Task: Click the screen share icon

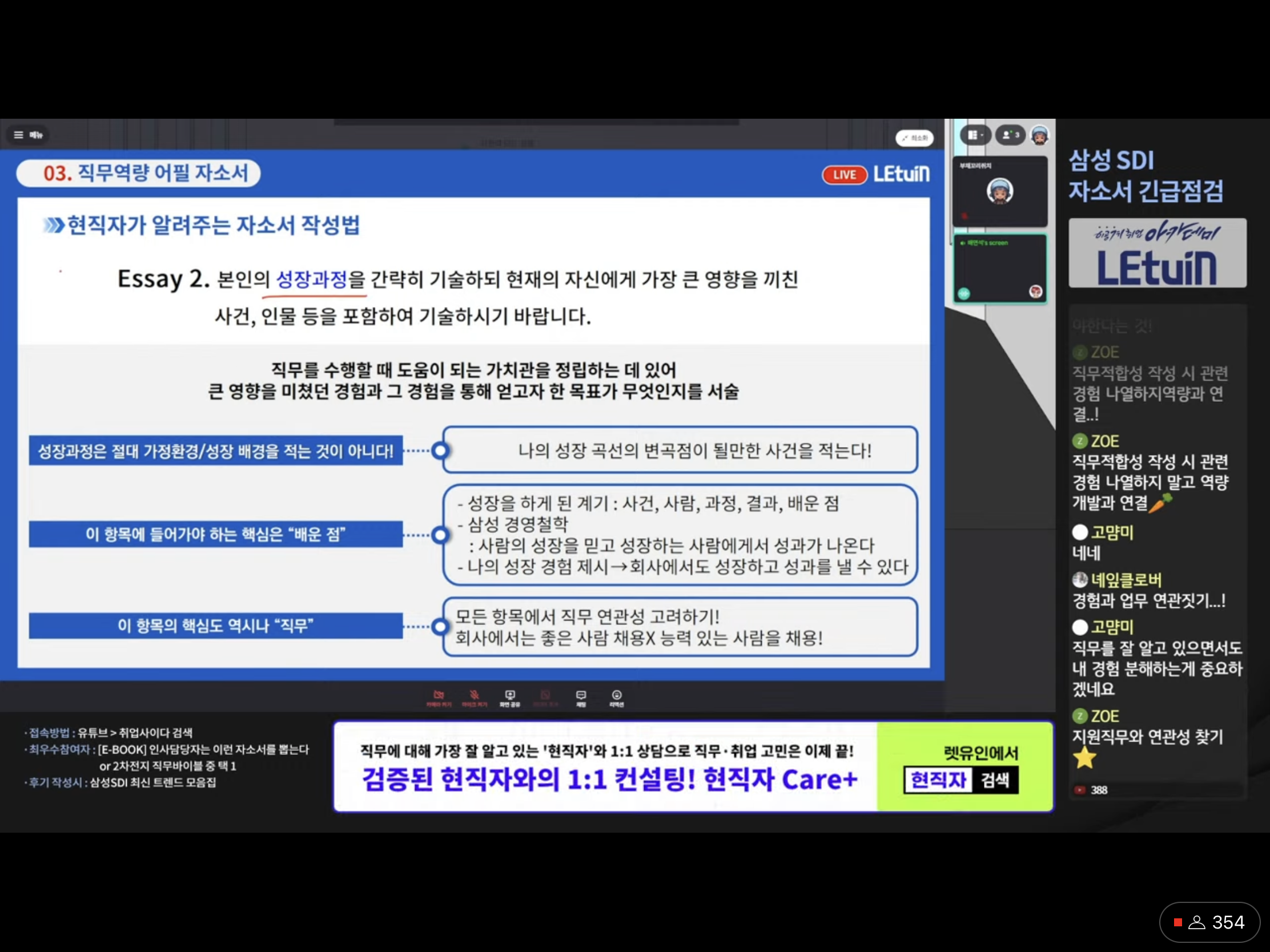Action: (510, 697)
